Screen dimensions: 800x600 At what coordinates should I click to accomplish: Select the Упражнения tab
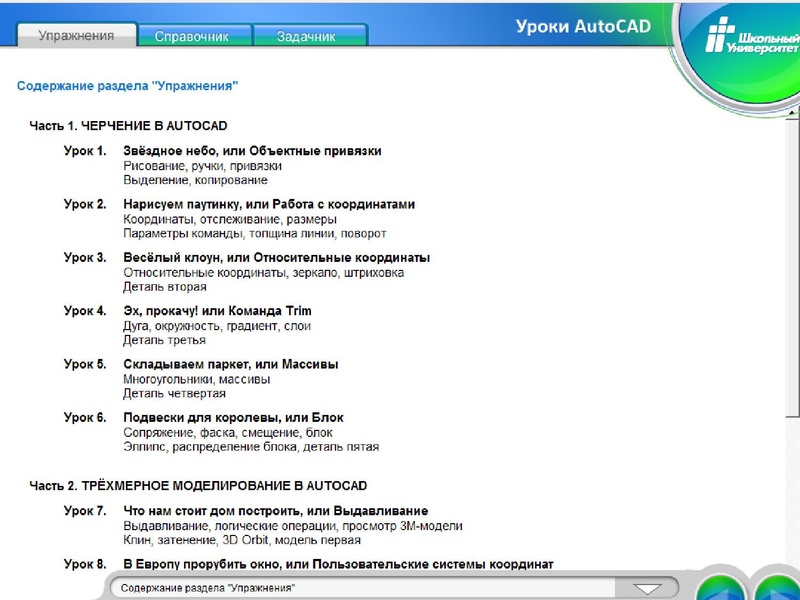pyautogui.click(x=76, y=36)
